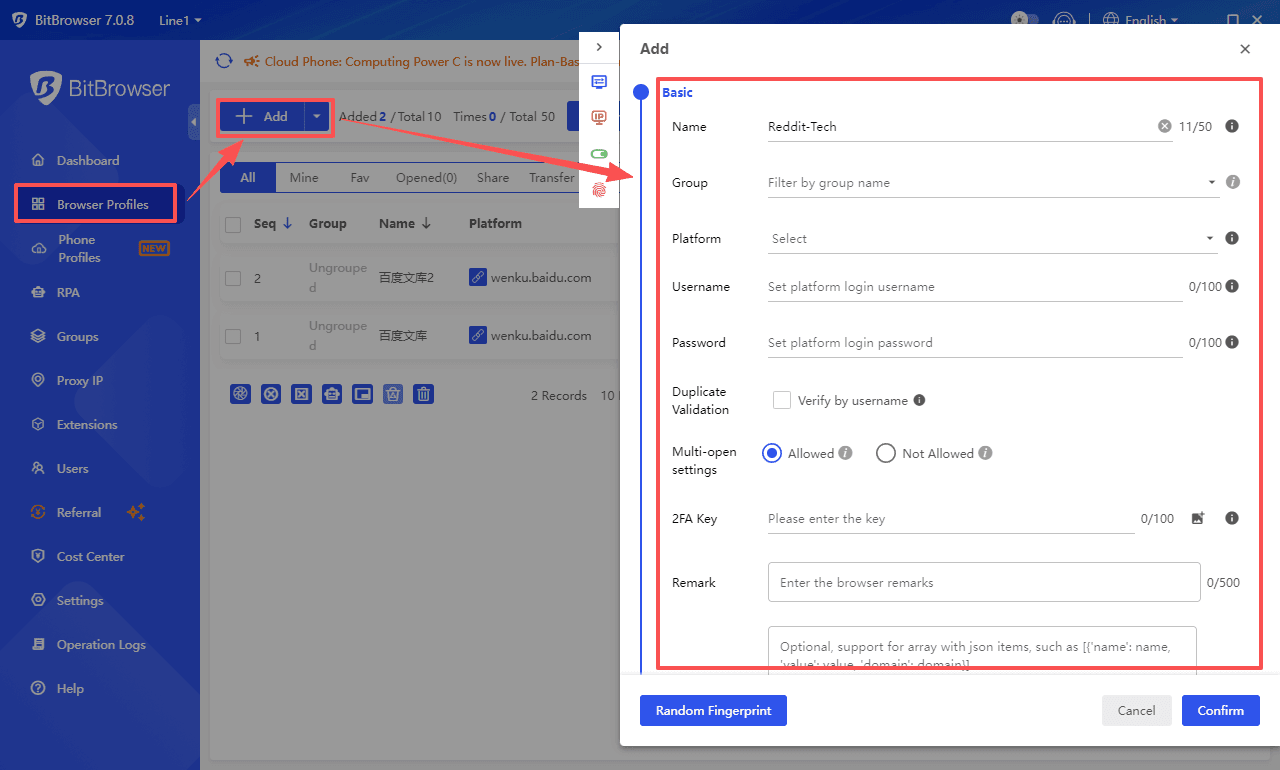
Task: Expand the Platform select dropdown
Action: point(990,239)
